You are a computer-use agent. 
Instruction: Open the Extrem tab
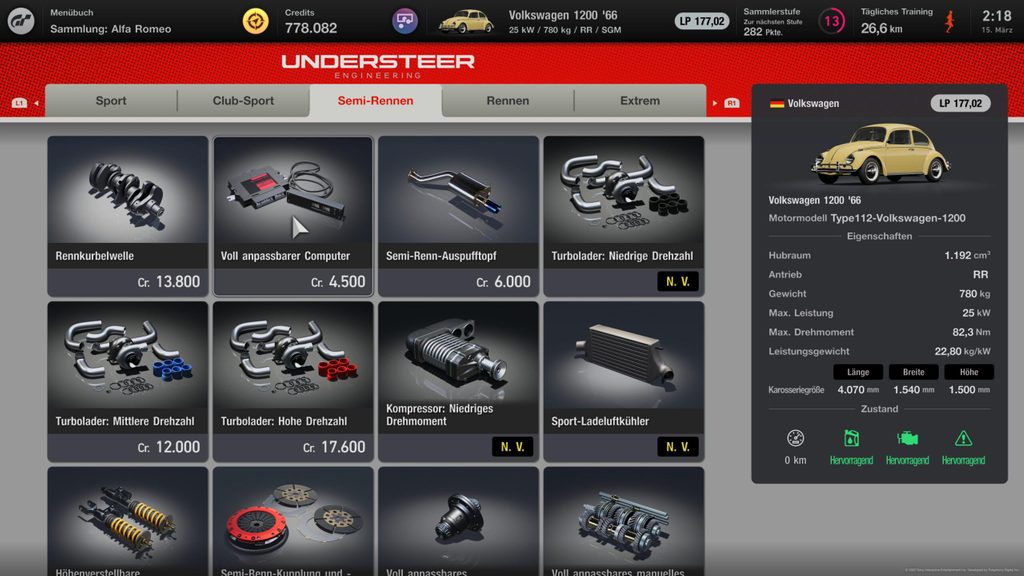pyautogui.click(x=640, y=101)
